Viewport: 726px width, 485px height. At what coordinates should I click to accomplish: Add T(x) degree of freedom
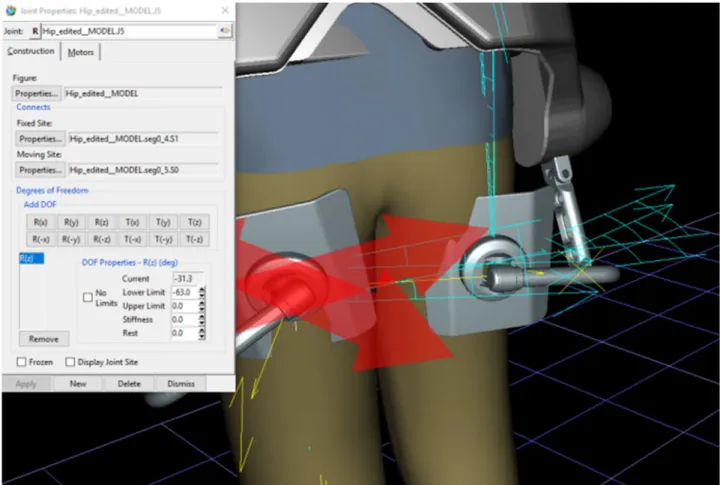tap(132, 222)
